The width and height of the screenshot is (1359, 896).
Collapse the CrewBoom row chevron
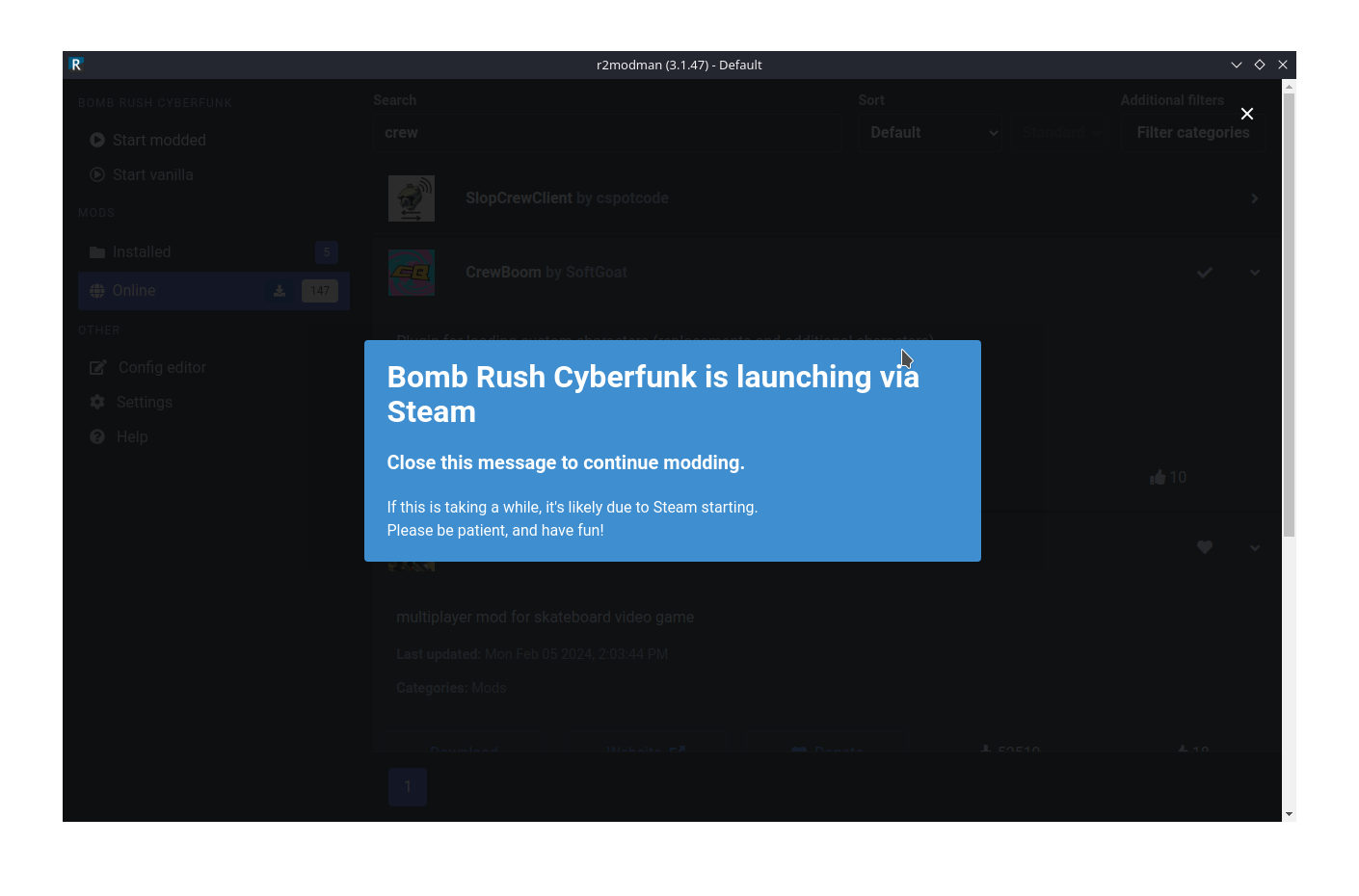[x=1255, y=273]
